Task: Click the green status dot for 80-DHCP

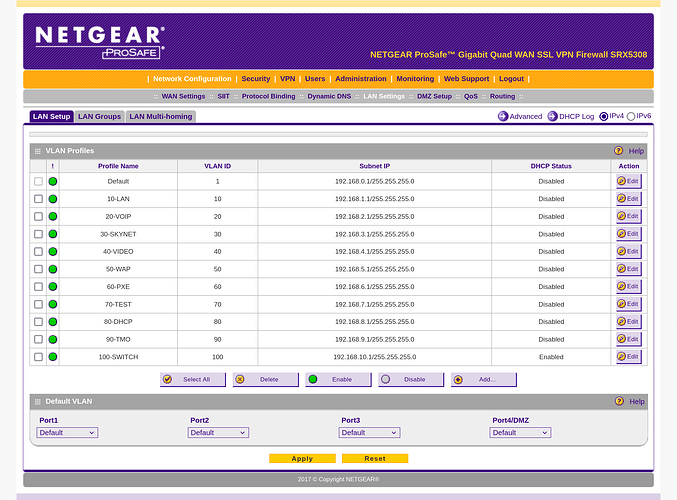Action: [53, 322]
